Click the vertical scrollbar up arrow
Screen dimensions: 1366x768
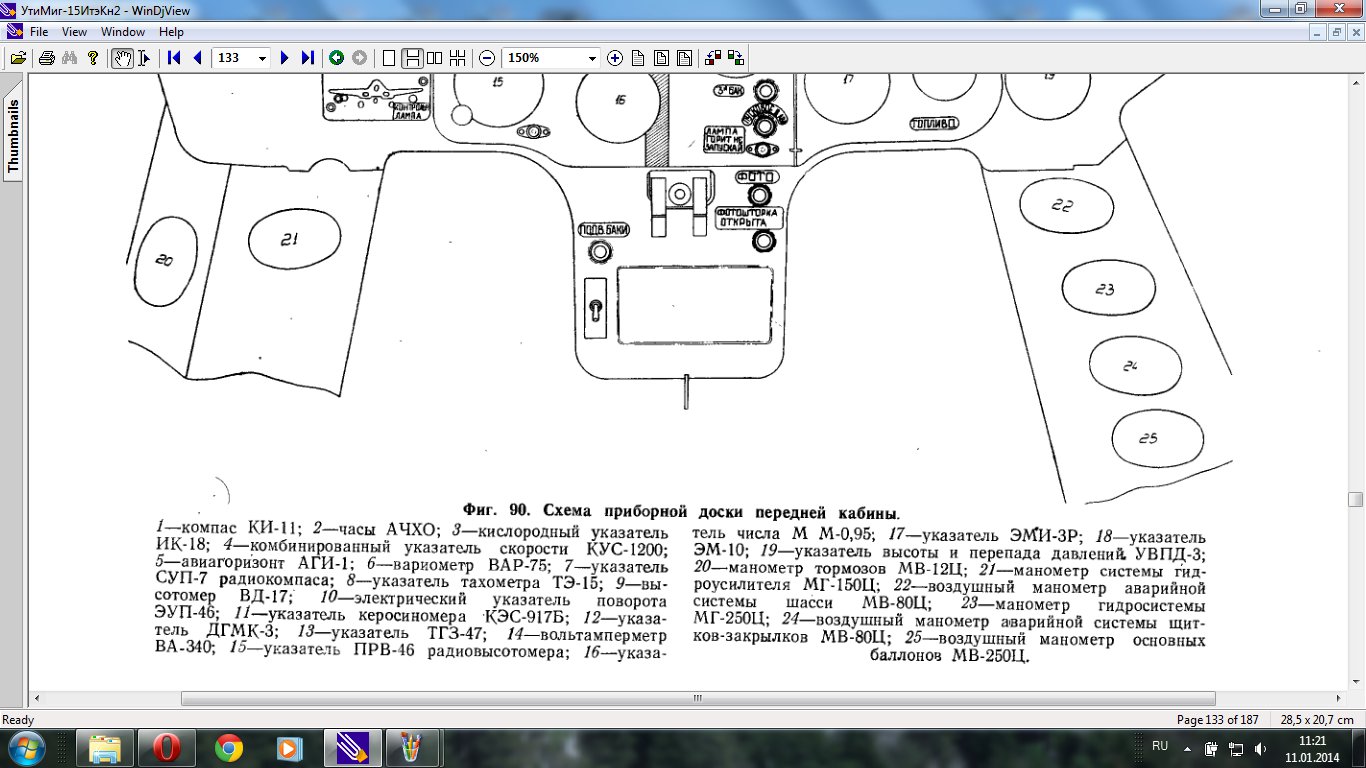point(1355,81)
